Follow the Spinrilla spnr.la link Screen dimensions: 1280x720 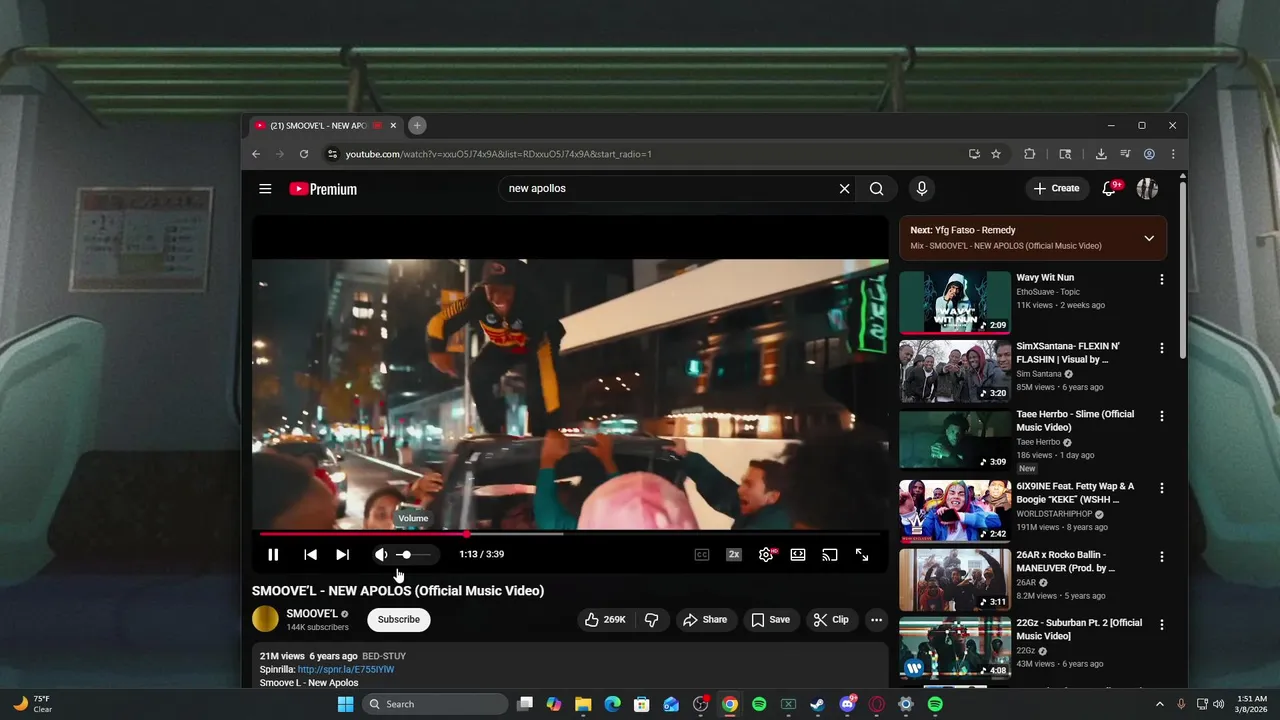(x=346, y=670)
